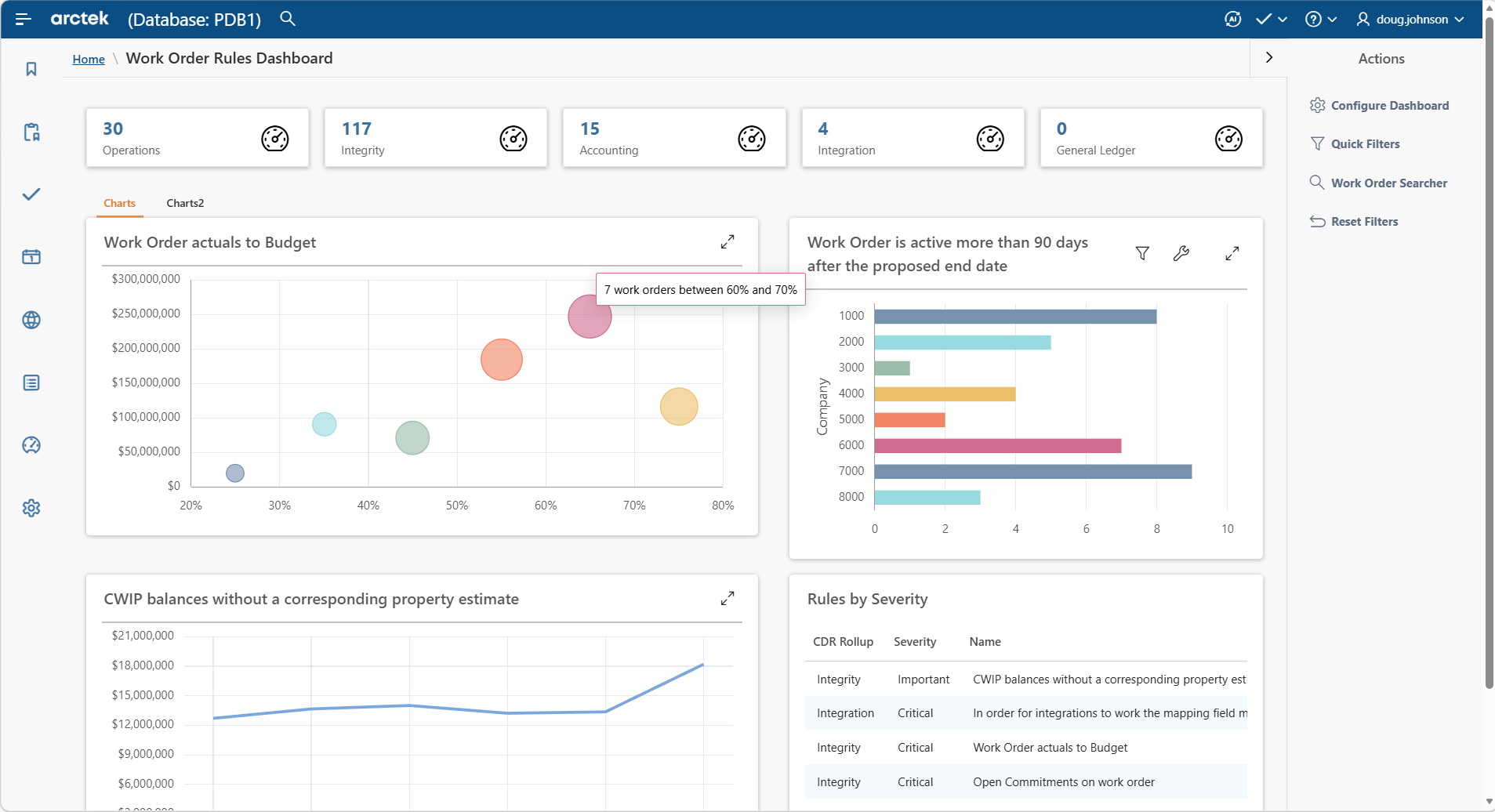Click the company 3000 bar
This screenshot has height=812, width=1495.
892,368
